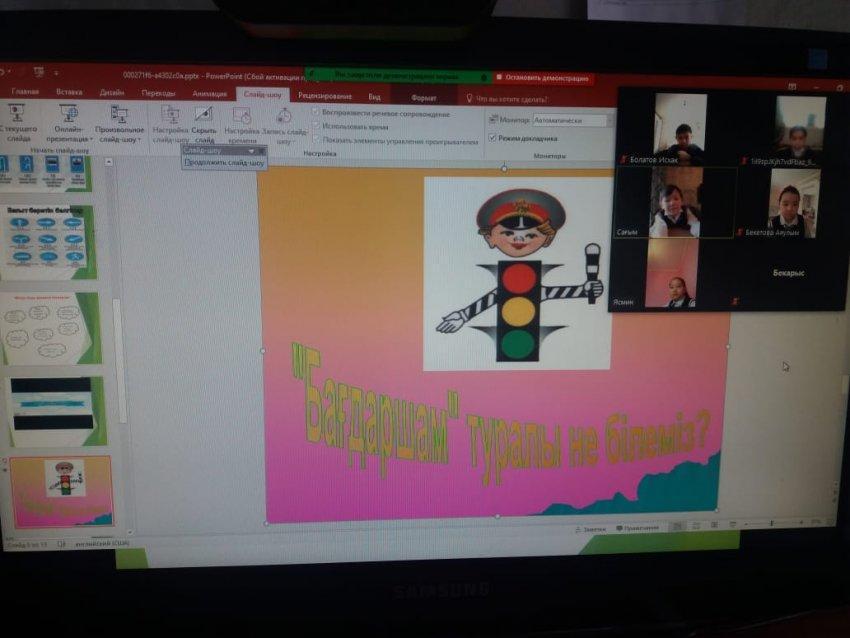850x638 pixels.
Task: Select Бекарыс participant tile
Action: click(x=788, y=273)
